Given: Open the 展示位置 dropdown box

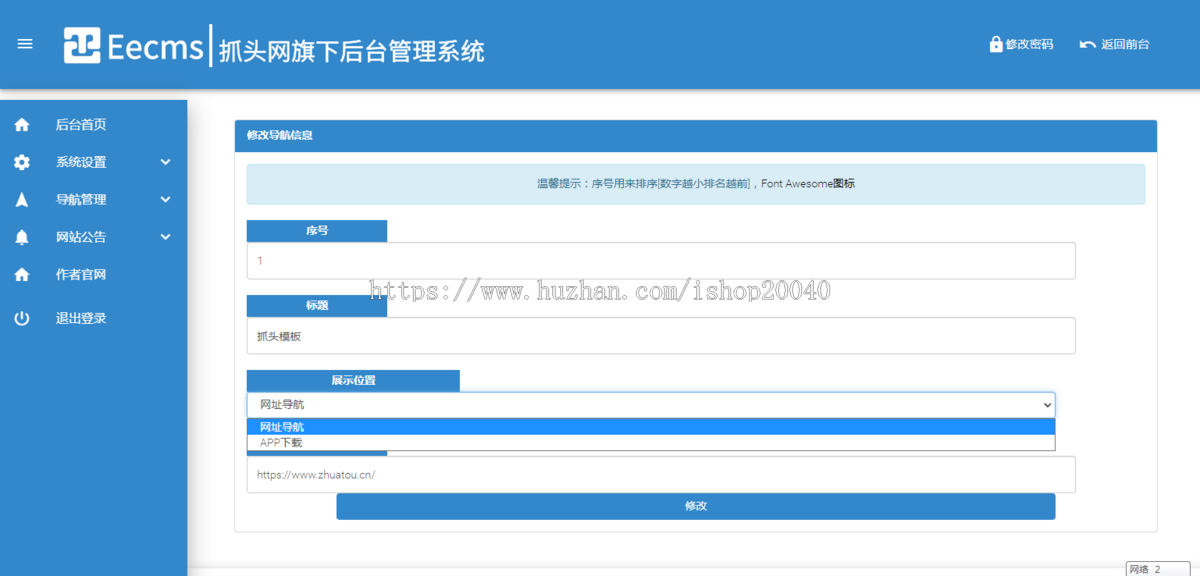Looking at the screenshot, I should pyautogui.click(x=651, y=405).
